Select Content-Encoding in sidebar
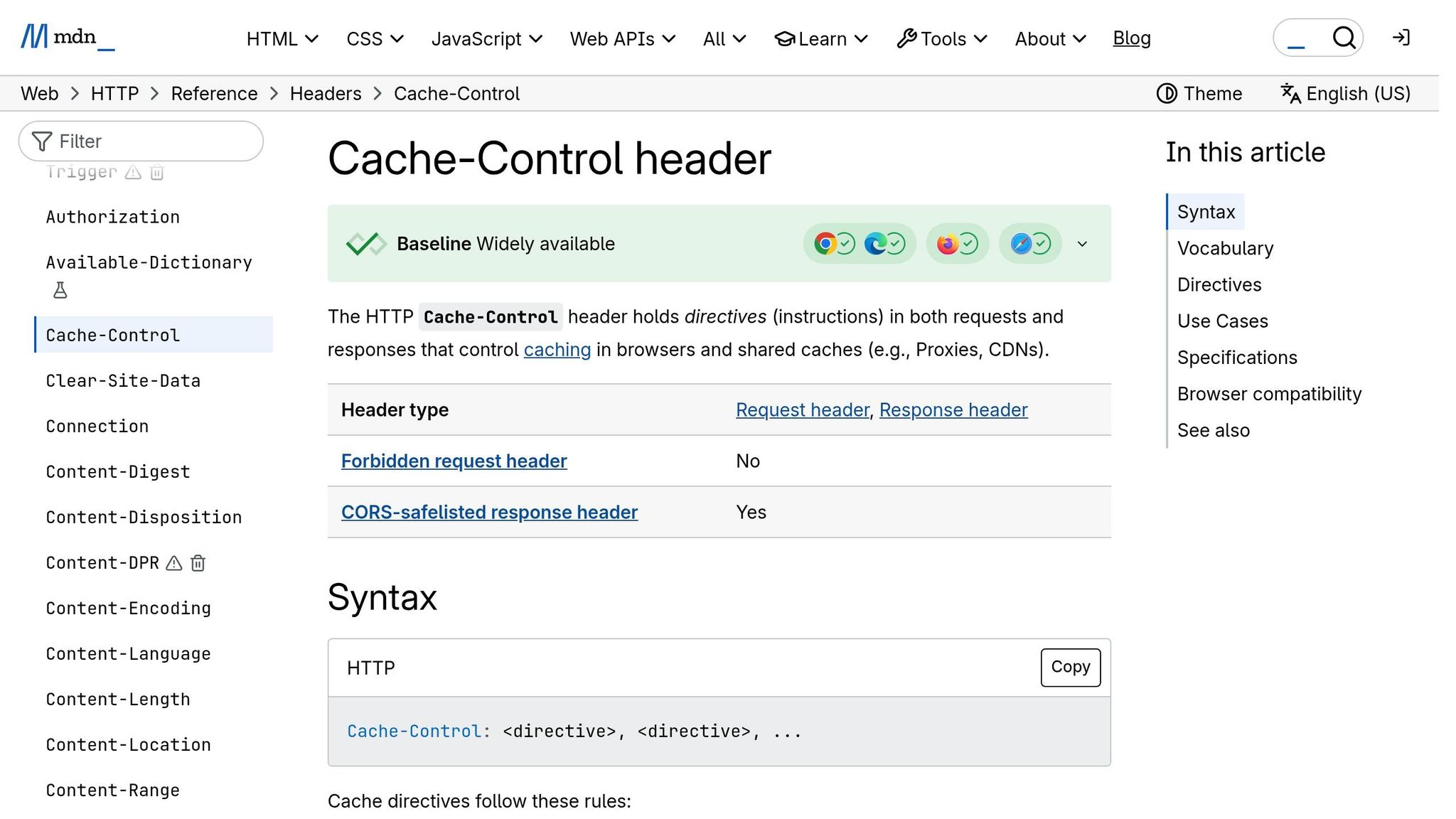Image resolution: width=1456 pixels, height=819 pixels. pos(128,609)
